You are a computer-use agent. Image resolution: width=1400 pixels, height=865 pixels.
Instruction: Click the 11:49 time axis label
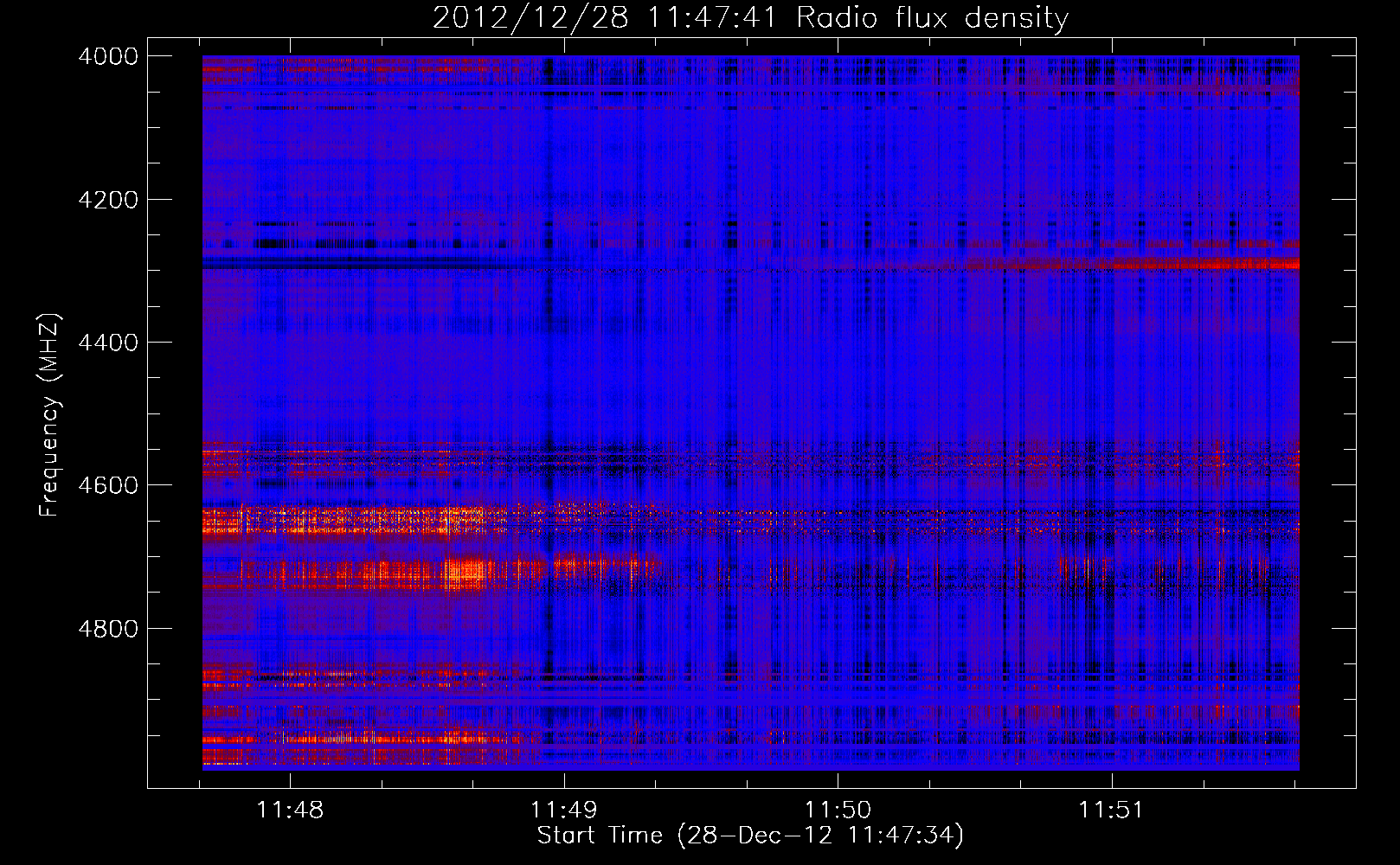click(x=564, y=811)
